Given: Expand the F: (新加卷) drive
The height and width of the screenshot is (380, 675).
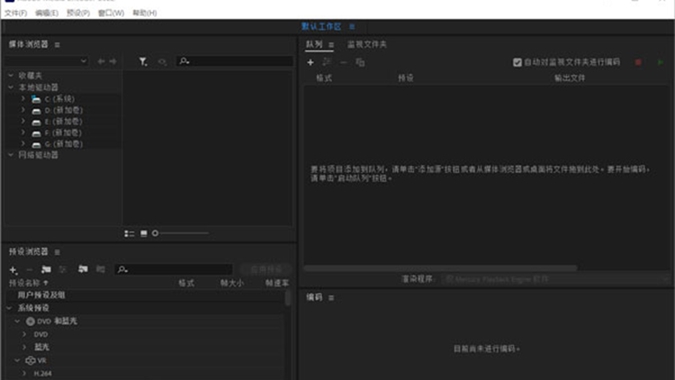Looking at the screenshot, I should point(23,132).
